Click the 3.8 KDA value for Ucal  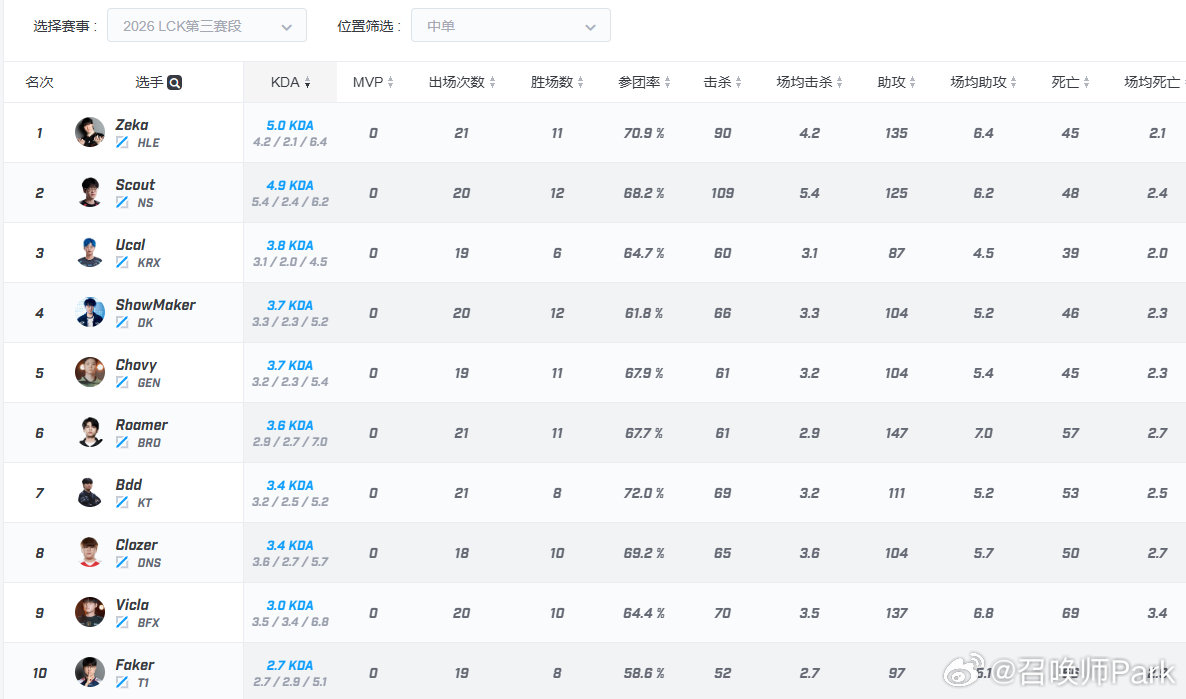pos(290,245)
